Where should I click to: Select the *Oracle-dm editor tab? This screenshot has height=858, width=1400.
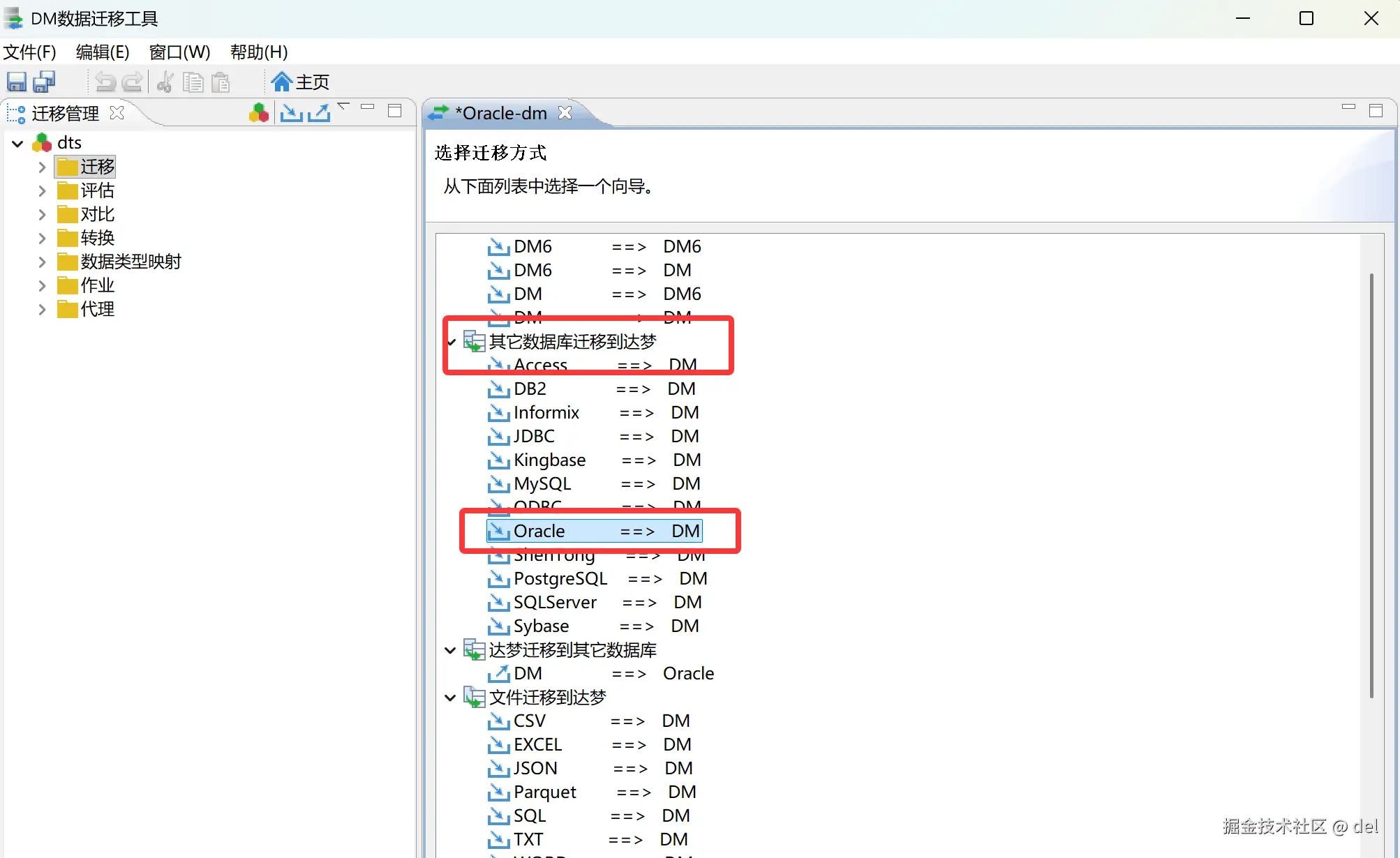pos(500,113)
